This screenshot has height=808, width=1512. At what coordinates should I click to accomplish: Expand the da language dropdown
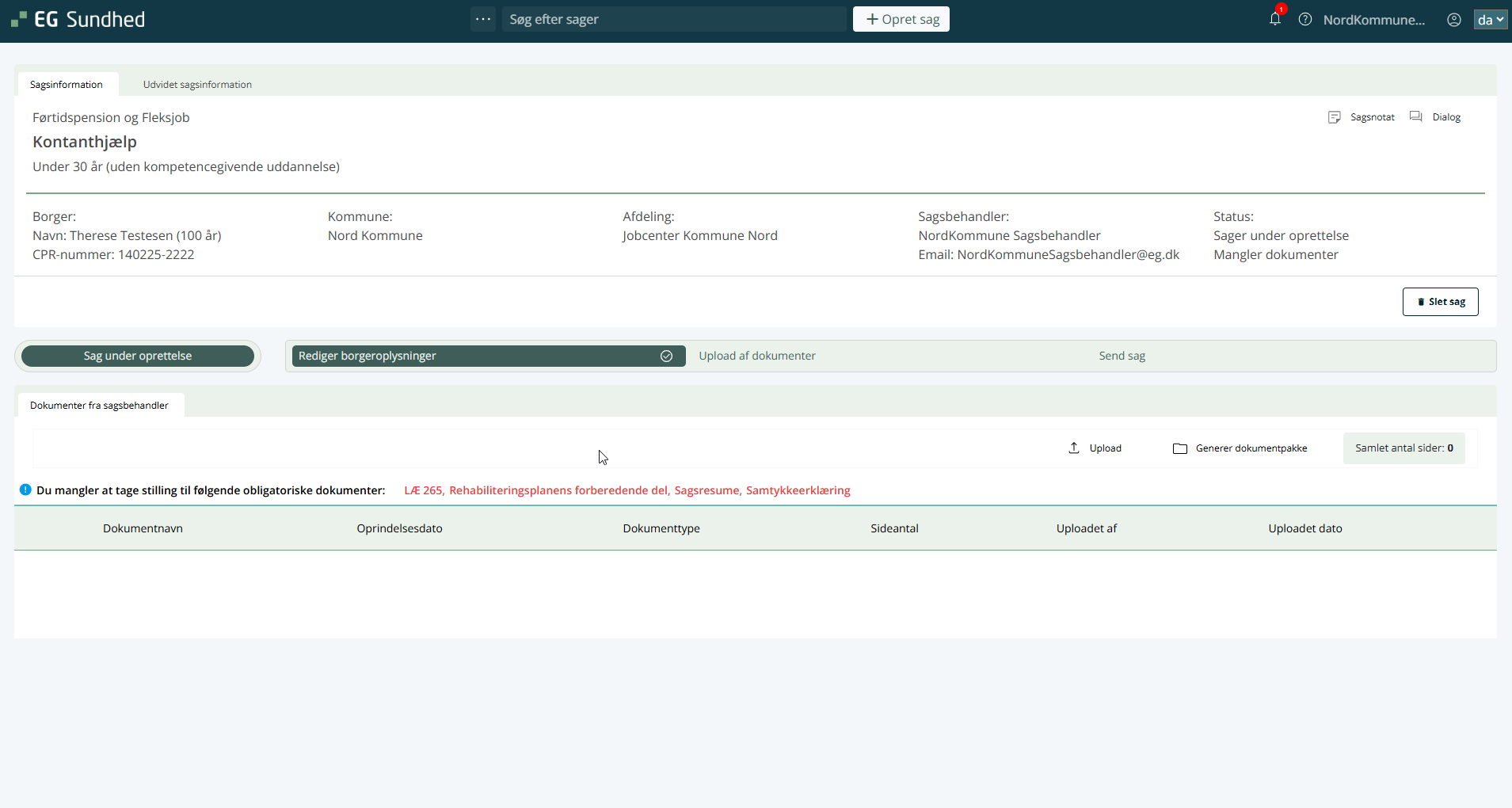tap(1490, 20)
